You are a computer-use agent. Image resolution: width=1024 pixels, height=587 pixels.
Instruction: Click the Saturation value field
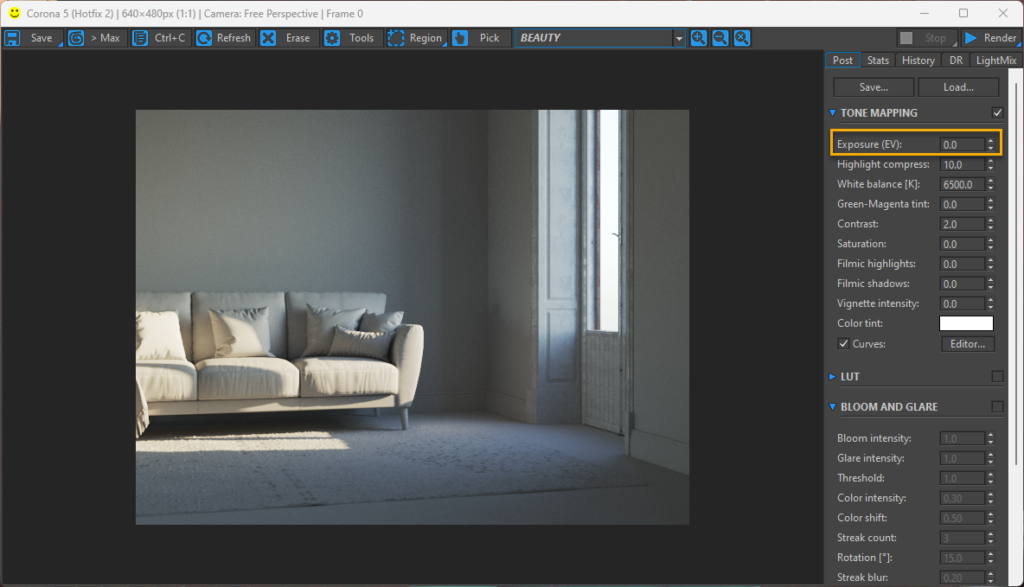pyautogui.click(x=962, y=244)
